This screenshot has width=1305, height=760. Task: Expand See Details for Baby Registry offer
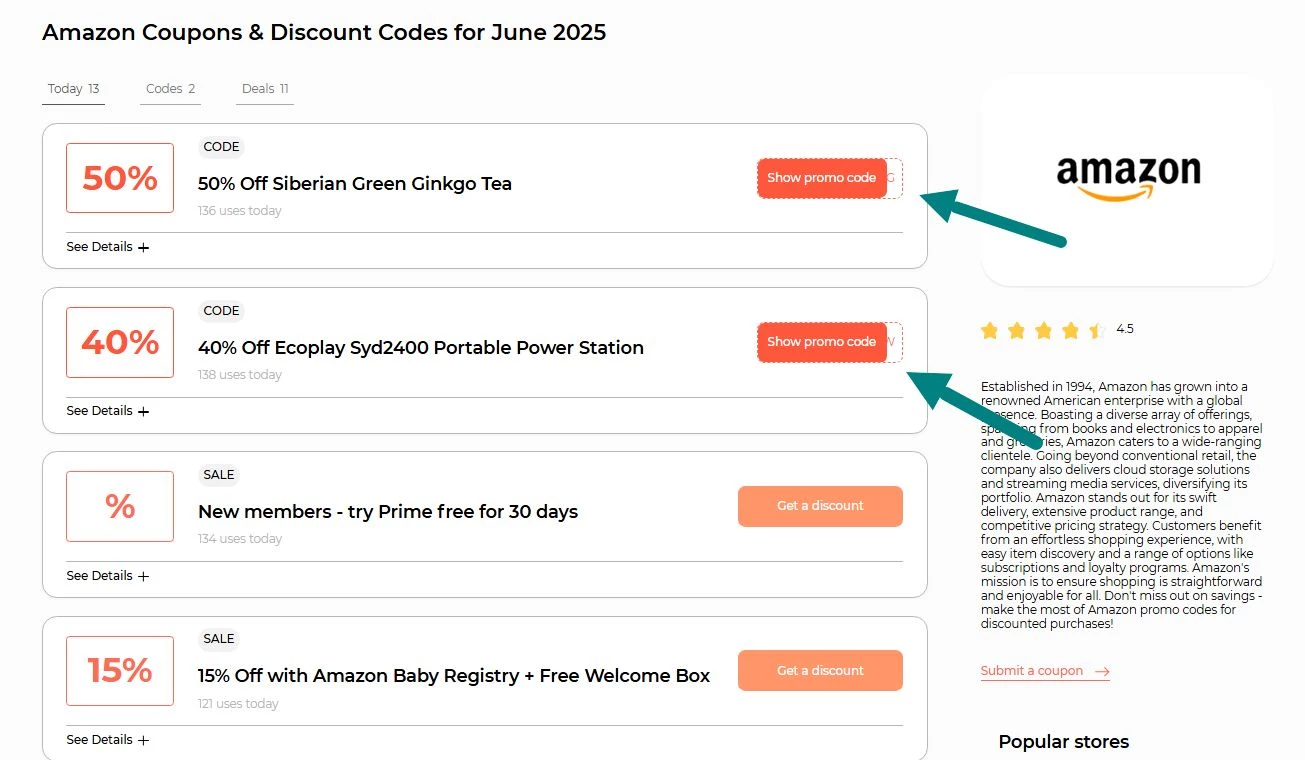click(x=107, y=740)
